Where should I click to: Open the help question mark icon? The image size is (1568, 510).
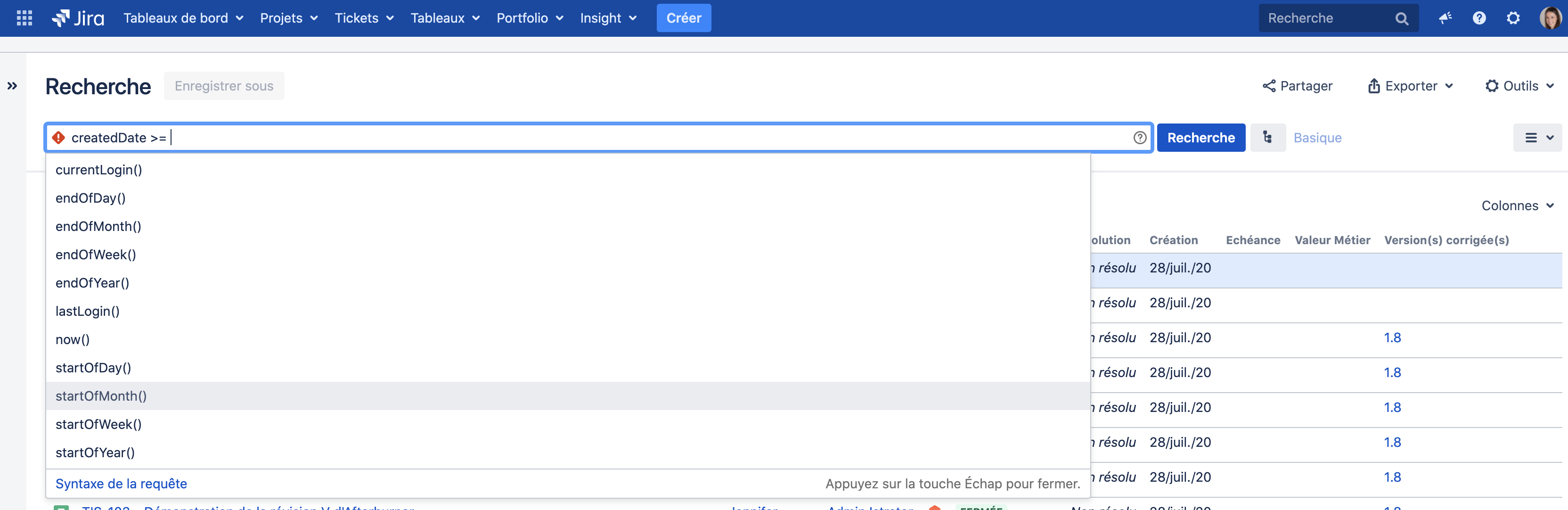coord(1479,18)
